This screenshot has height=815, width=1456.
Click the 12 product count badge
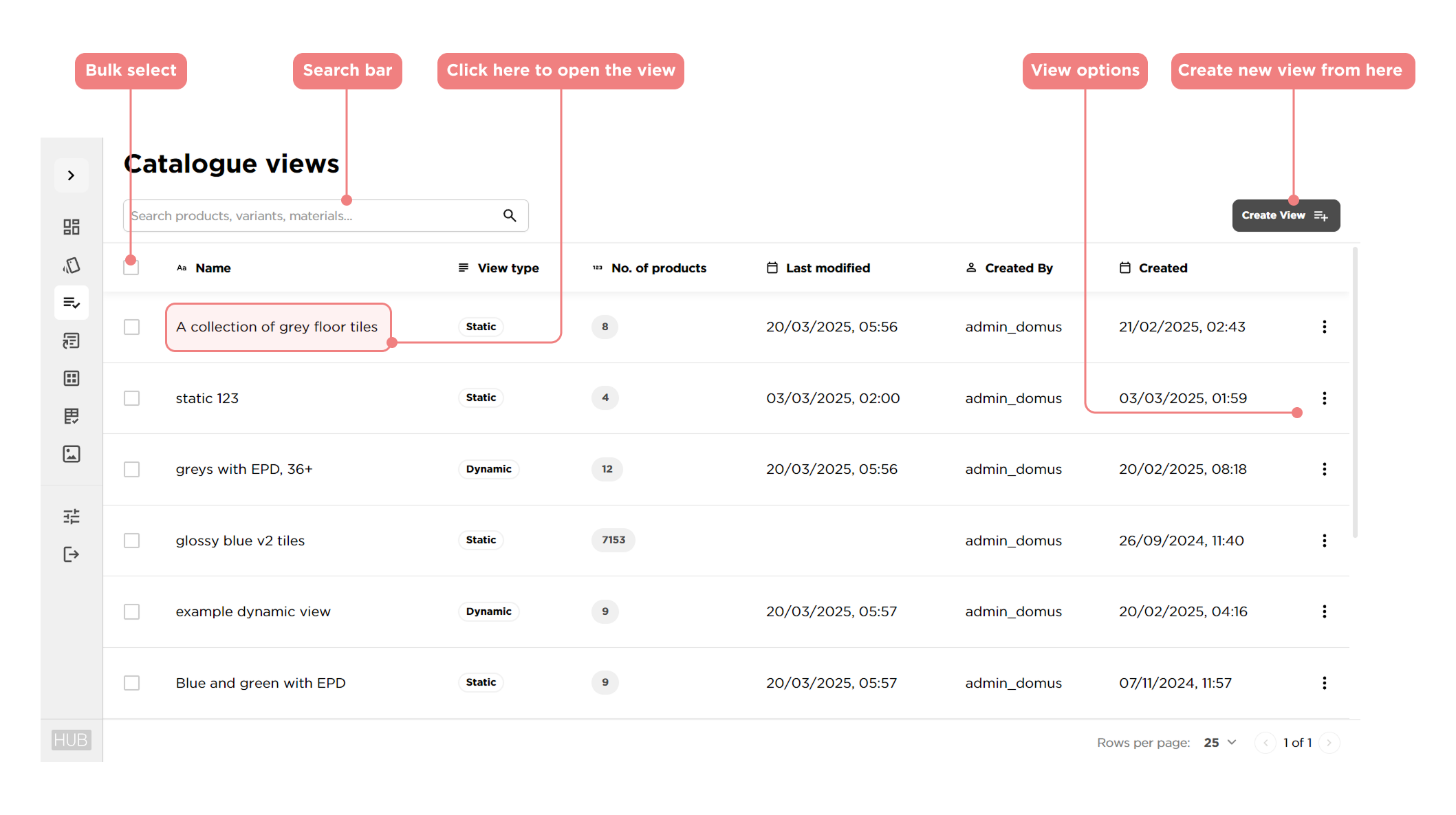[607, 469]
